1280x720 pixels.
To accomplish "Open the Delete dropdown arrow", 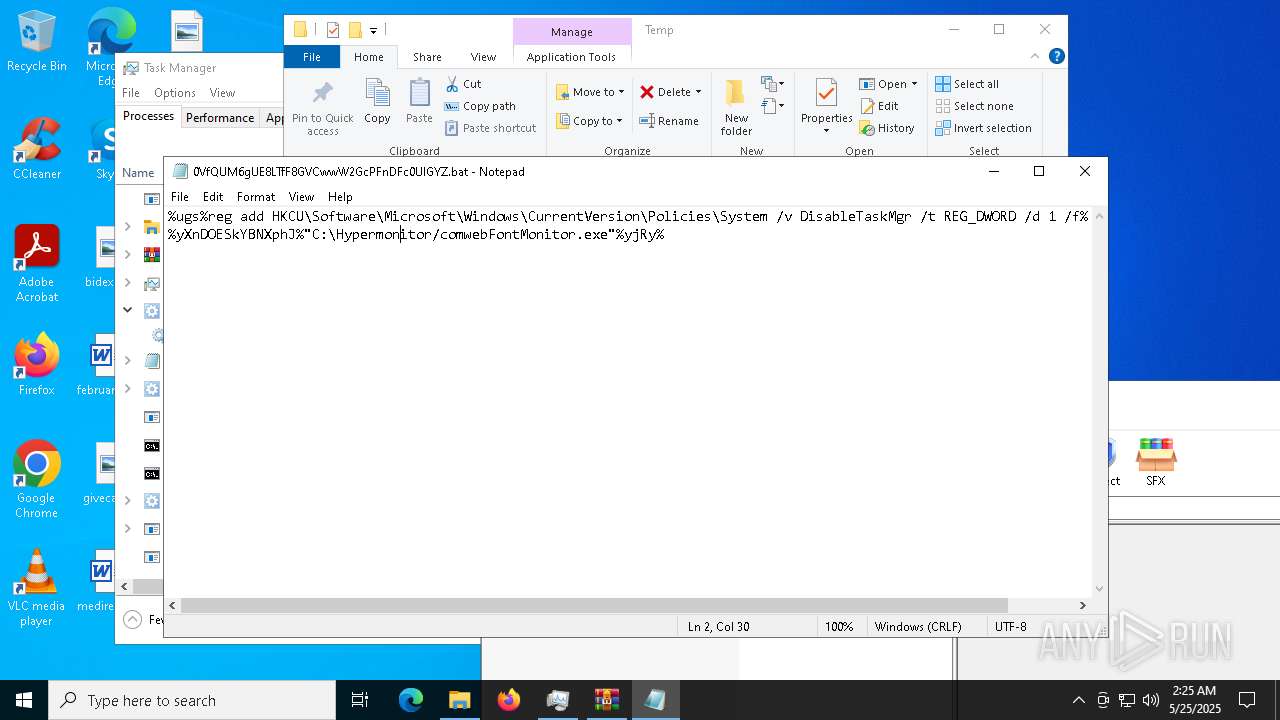I will pos(698,92).
